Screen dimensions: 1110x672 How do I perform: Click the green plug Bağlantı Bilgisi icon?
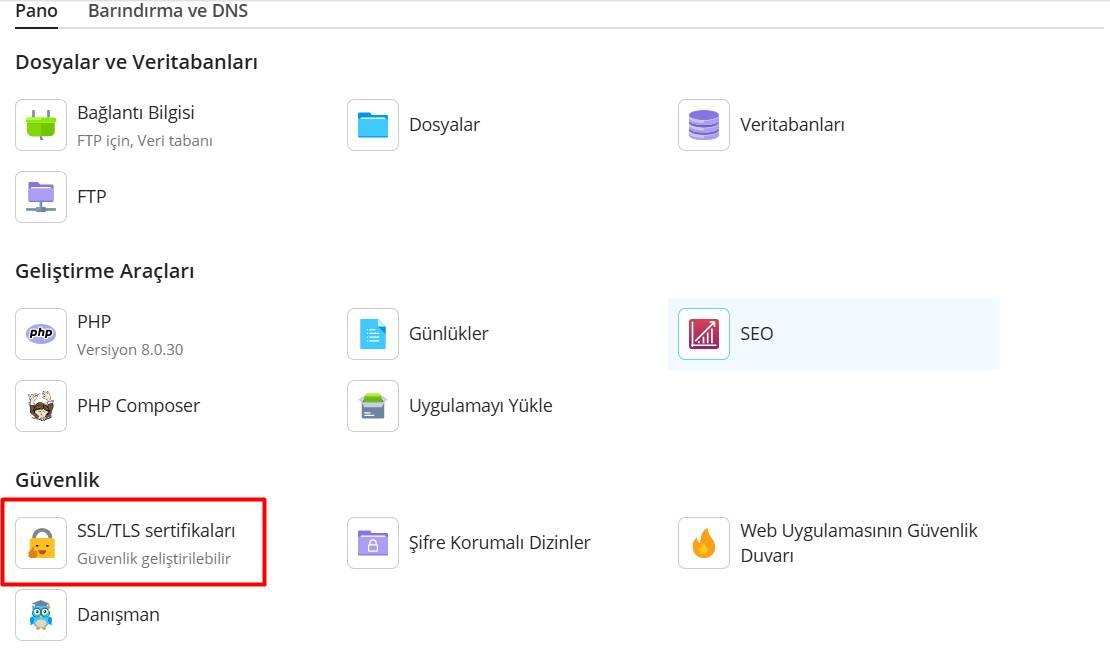[41, 125]
